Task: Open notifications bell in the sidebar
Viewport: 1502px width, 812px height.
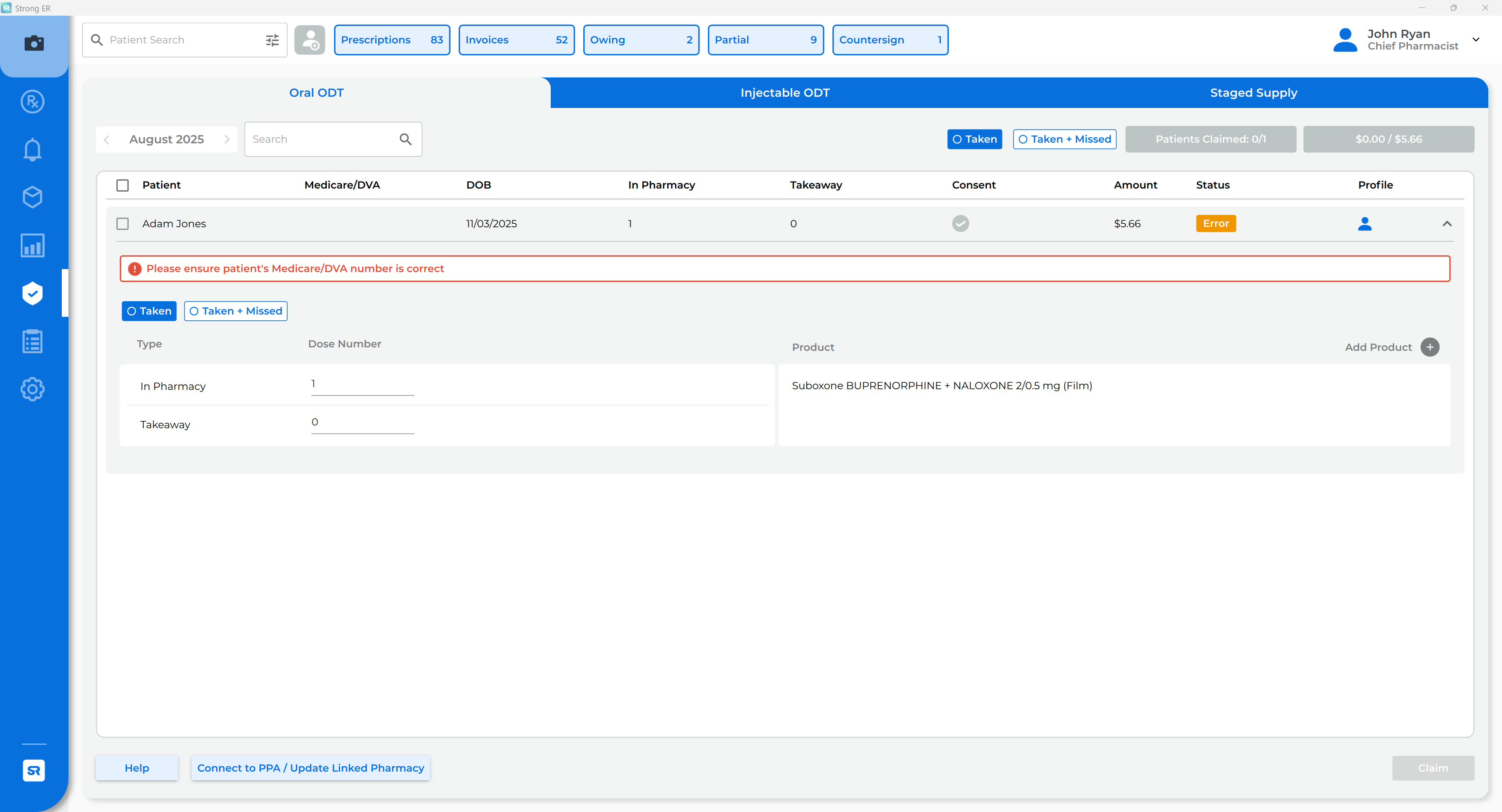Action: [32, 149]
